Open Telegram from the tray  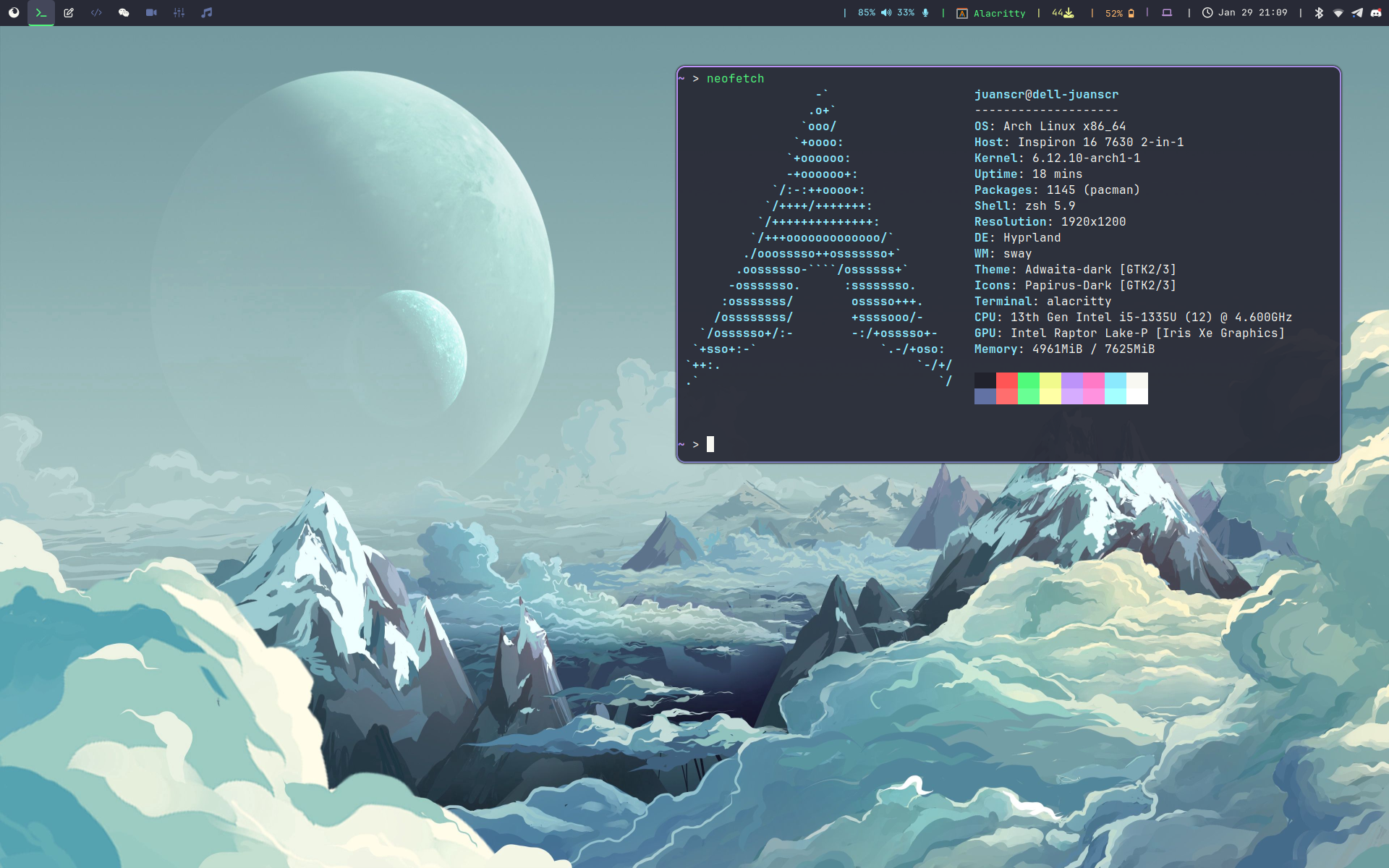coord(1357,13)
